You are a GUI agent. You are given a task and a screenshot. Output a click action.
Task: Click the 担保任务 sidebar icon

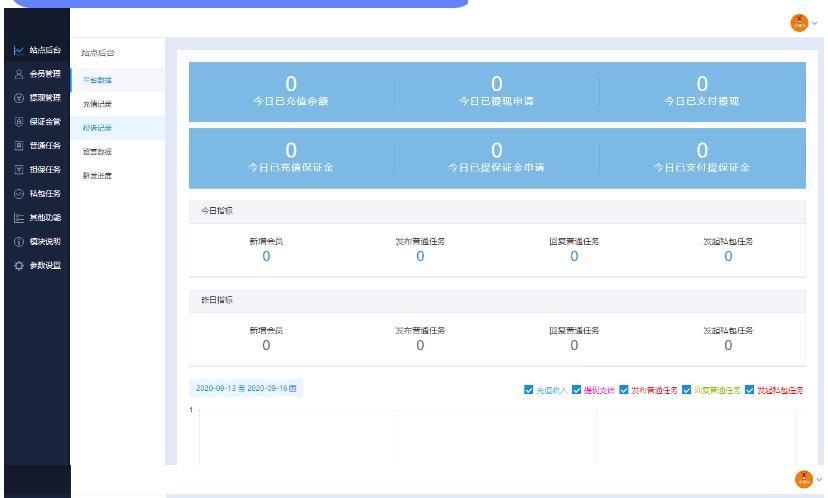click(18, 170)
